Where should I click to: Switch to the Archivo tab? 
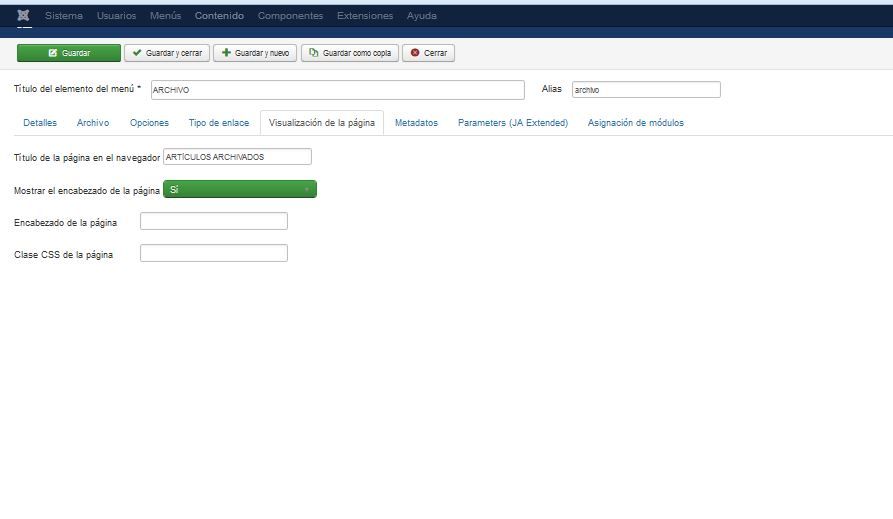[x=93, y=122]
